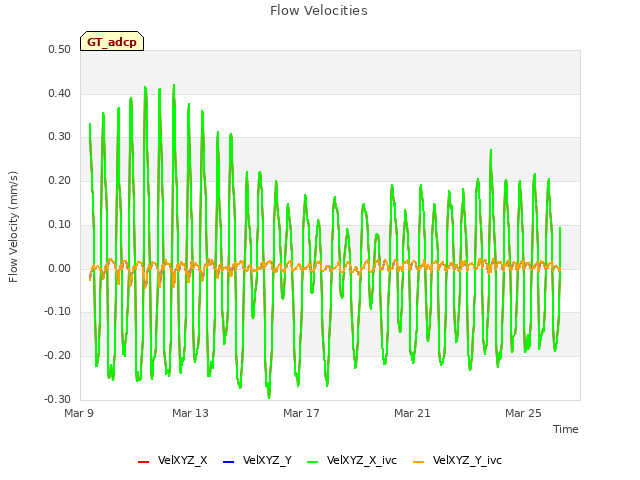Click the Mar 13 x-axis tick label
This screenshot has width=640, height=480.
point(190,413)
